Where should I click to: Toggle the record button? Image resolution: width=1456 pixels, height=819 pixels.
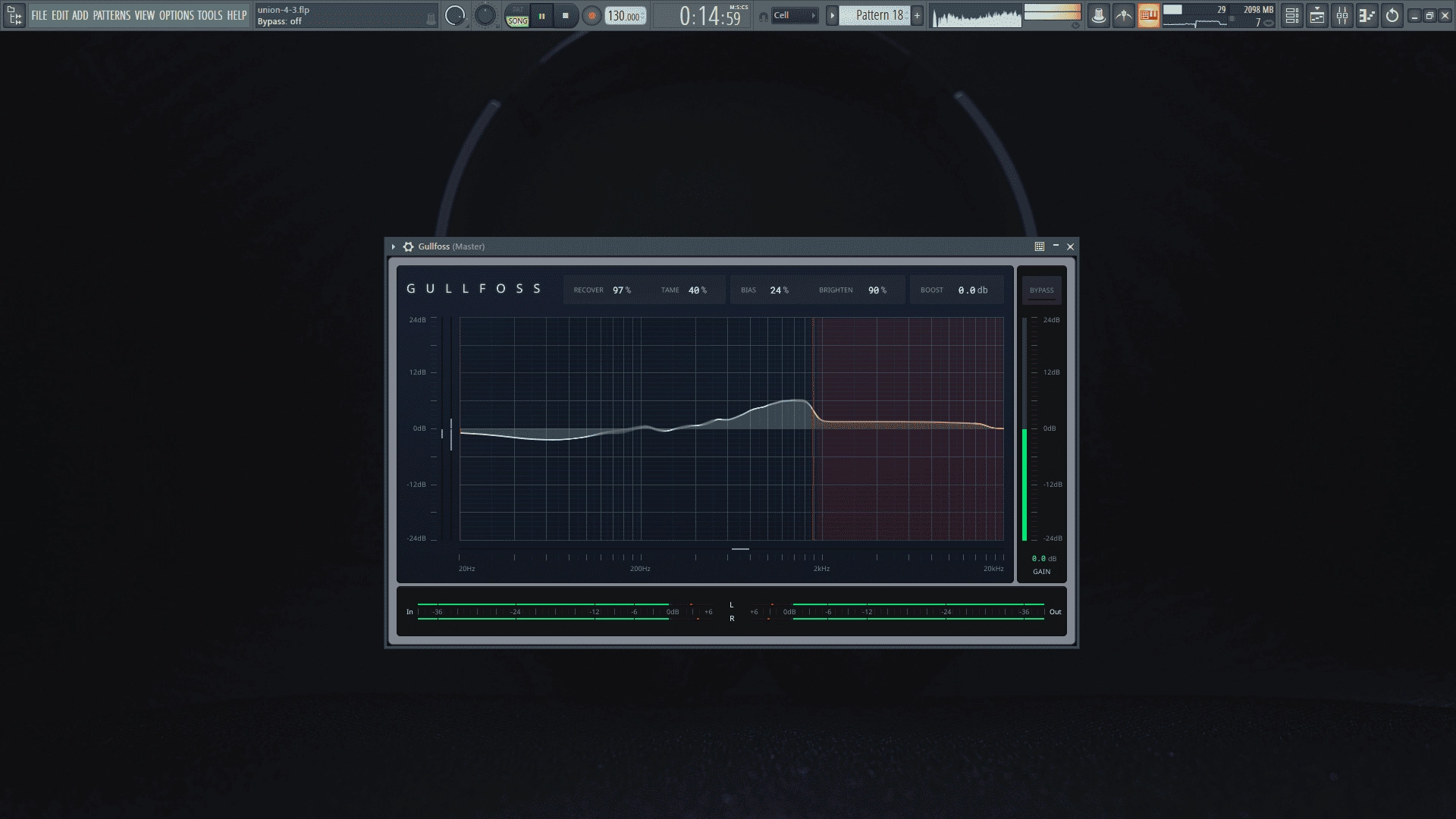[591, 15]
